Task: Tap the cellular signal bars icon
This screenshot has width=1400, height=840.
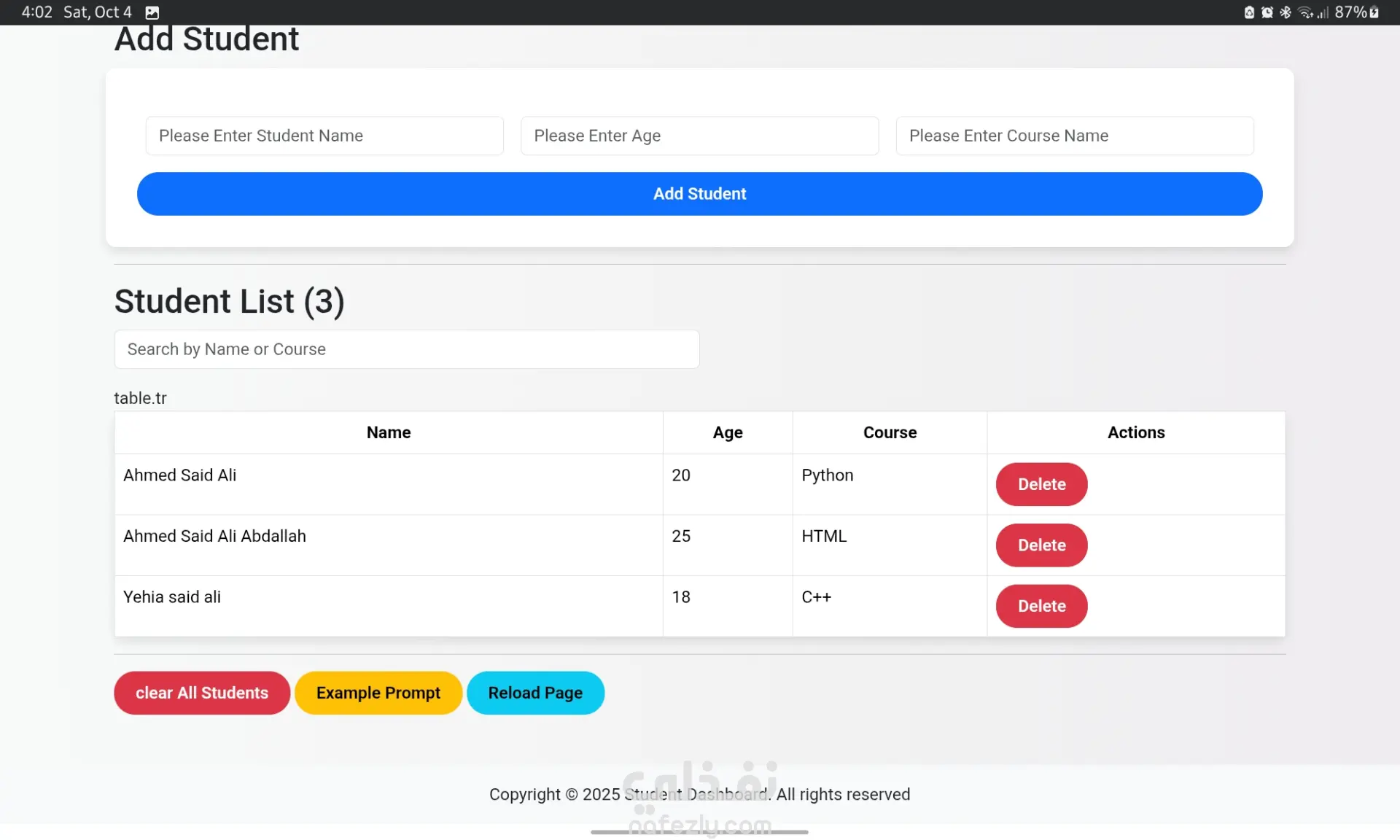Action: click(x=1323, y=12)
